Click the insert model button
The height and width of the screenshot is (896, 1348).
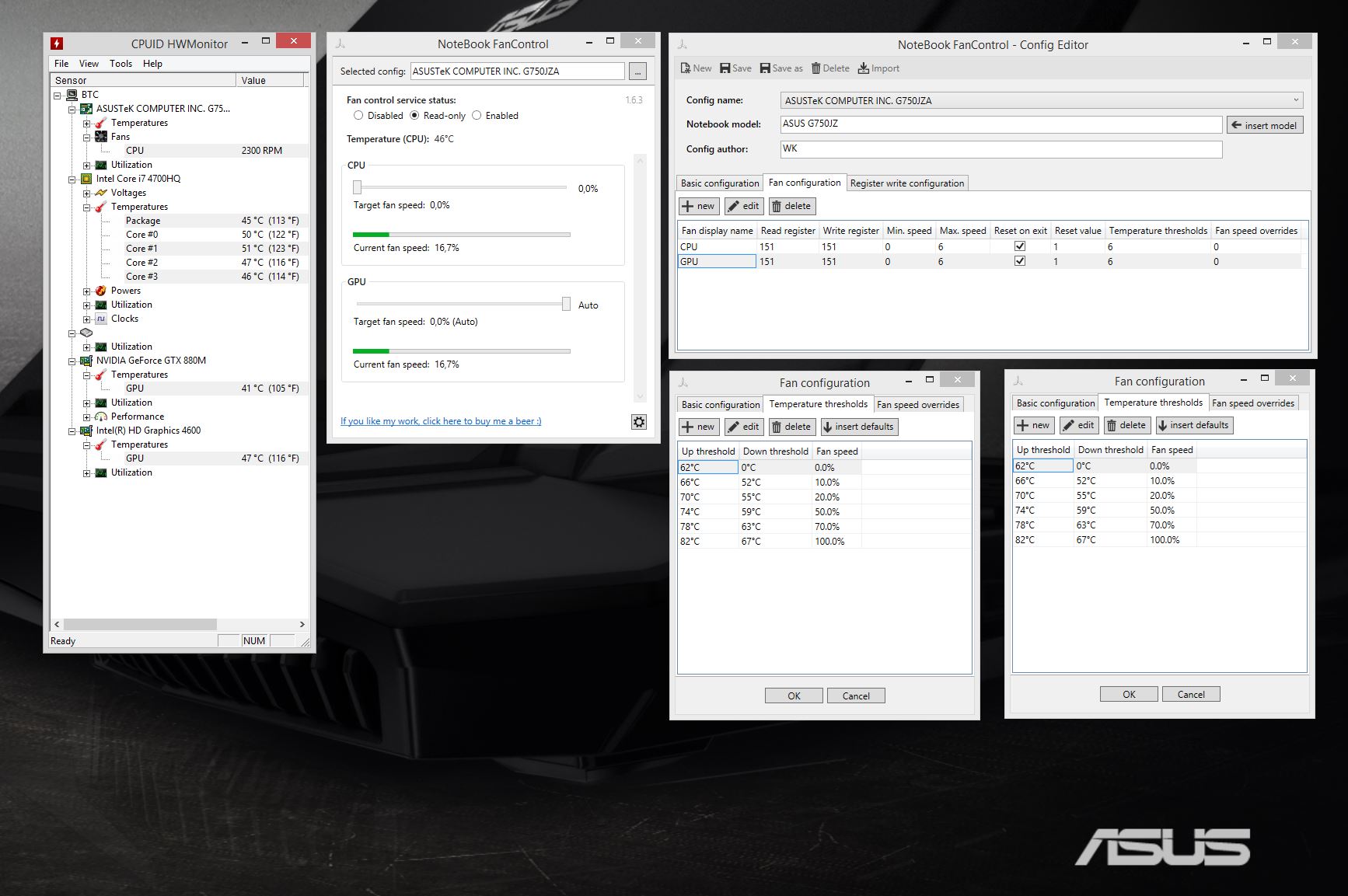click(x=1264, y=124)
